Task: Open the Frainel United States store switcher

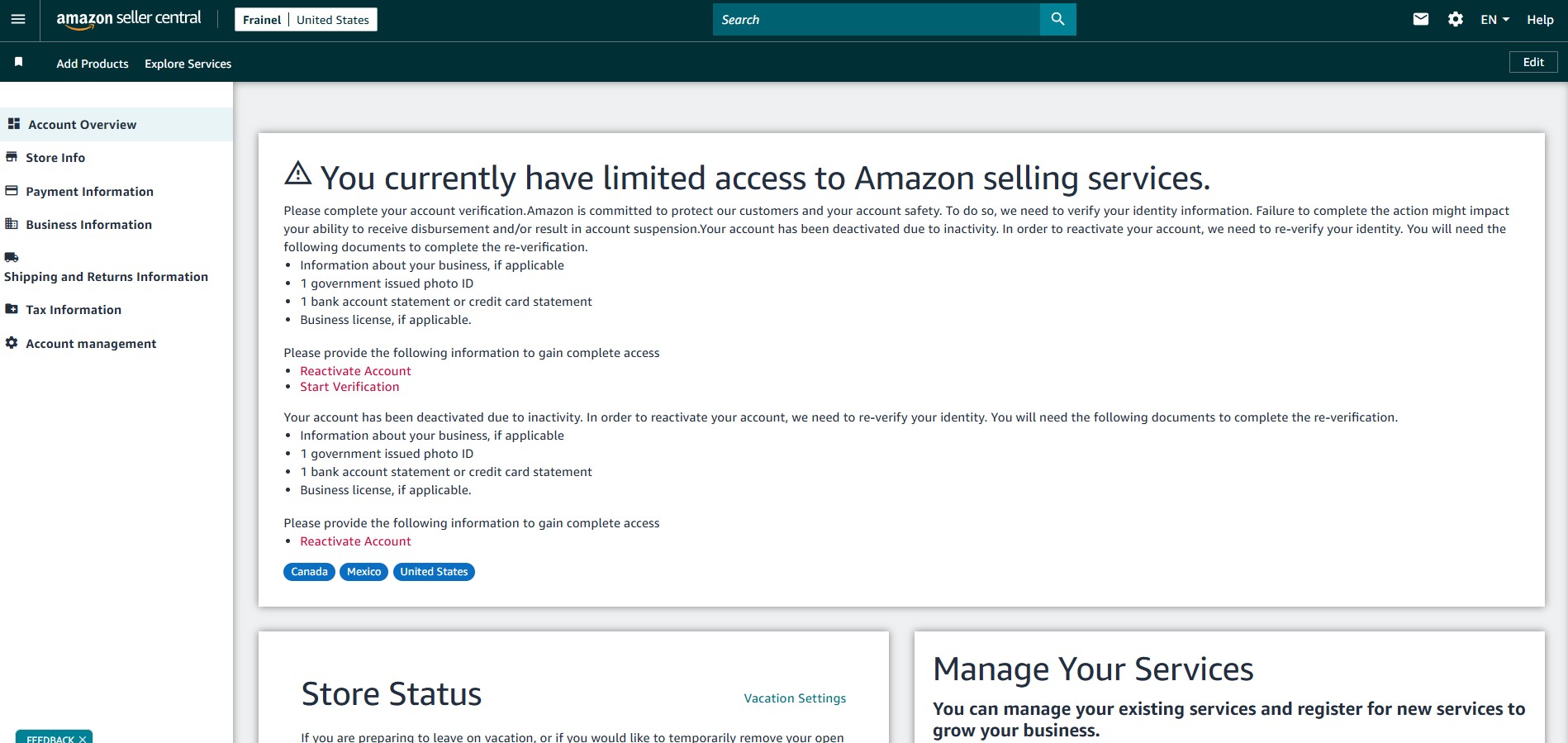Action: [x=306, y=20]
